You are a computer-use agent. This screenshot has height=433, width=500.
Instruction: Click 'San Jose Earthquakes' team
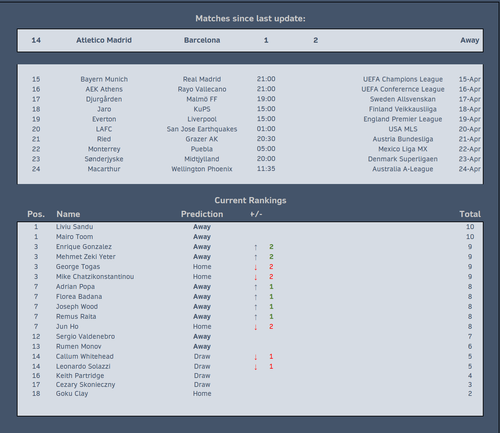pos(202,129)
